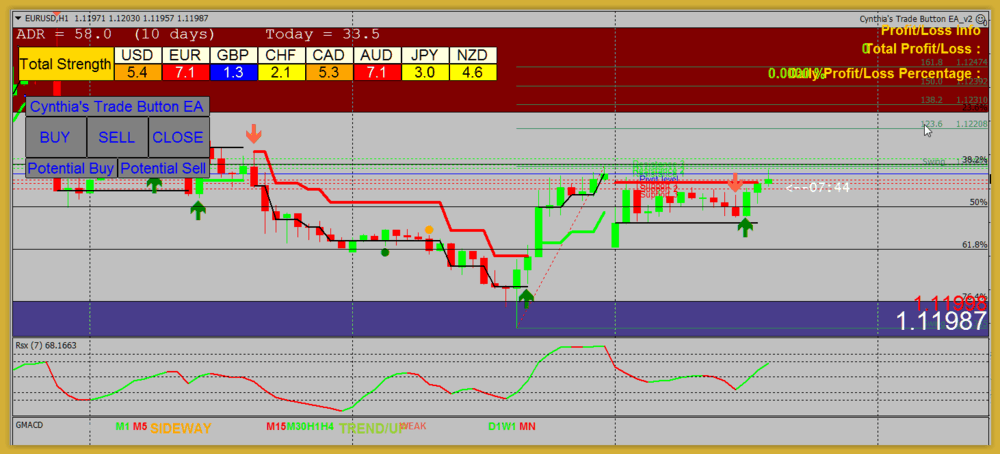The width and height of the screenshot is (1000, 454).
Task: Hit the CLOSE trade button
Action: [x=178, y=137]
